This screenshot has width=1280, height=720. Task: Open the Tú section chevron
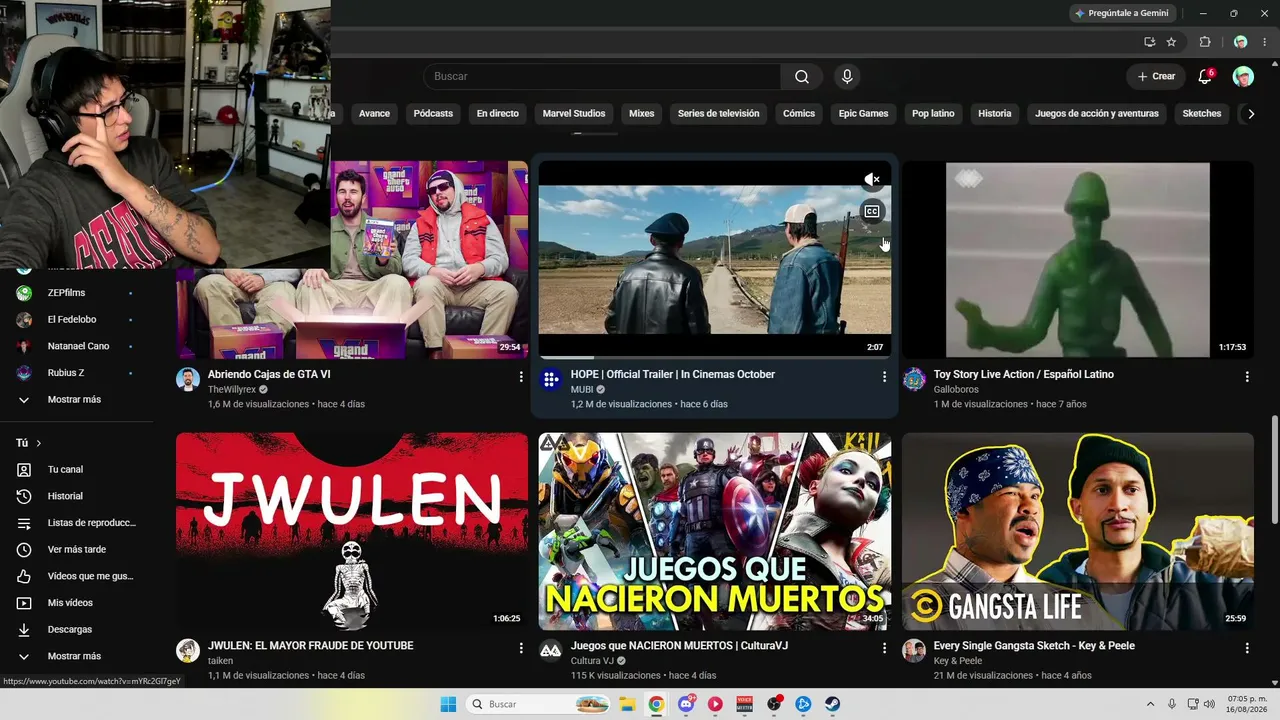coord(39,443)
